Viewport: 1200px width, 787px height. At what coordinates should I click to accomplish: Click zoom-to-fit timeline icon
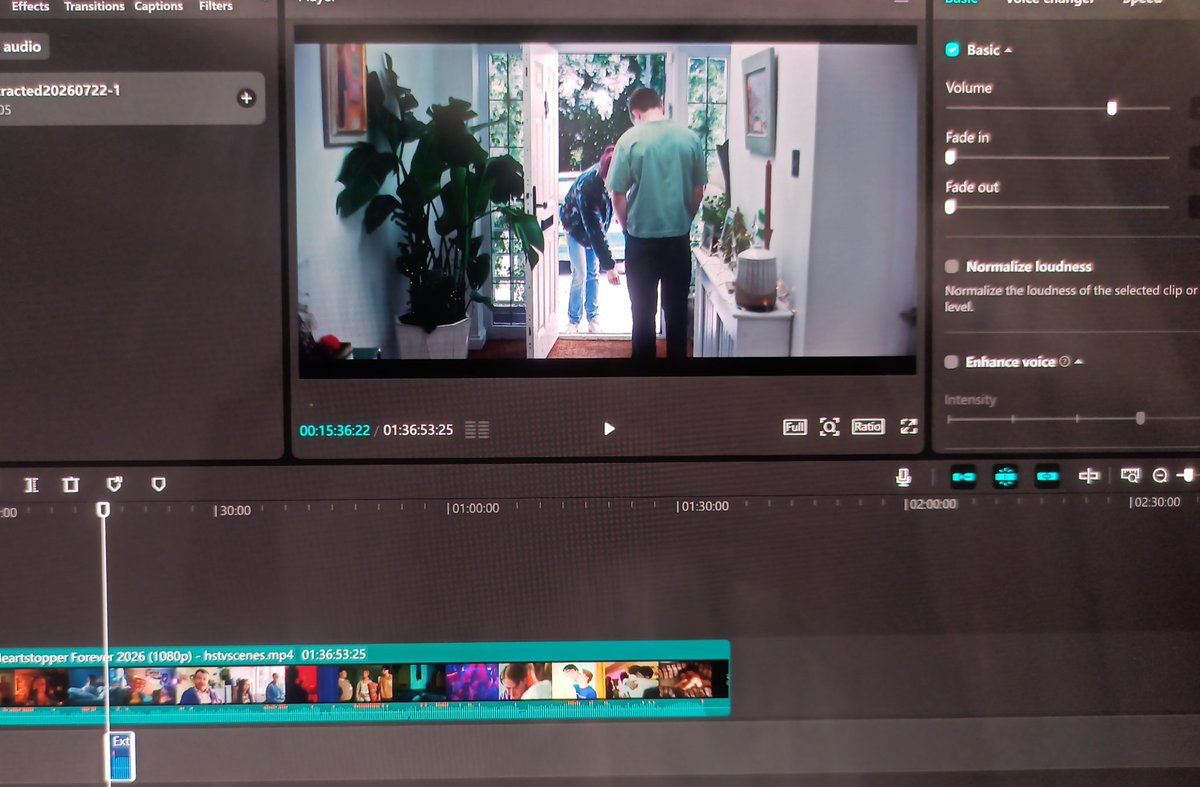click(x=1131, y=475)
